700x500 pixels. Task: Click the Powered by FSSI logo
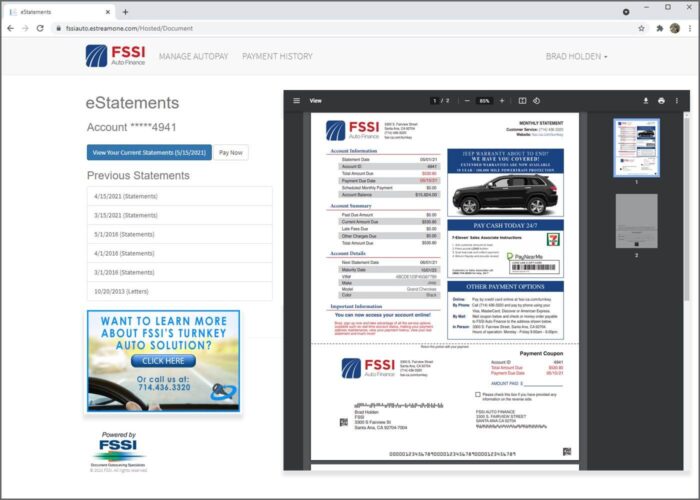click(118, 451)
